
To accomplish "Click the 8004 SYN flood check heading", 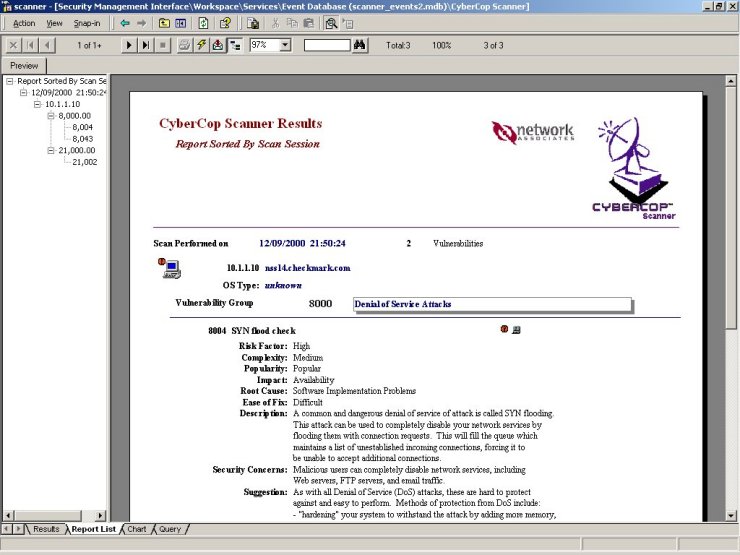I will pyautogui.click(x=252, y=331).
